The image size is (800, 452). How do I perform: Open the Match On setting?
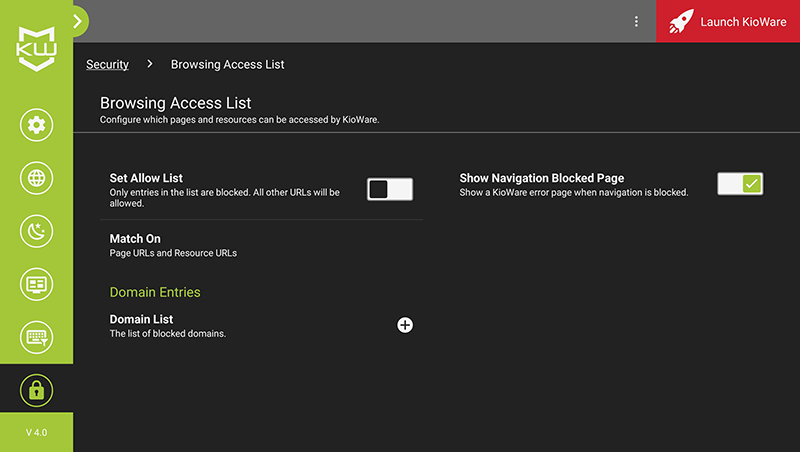coord(261,245)
